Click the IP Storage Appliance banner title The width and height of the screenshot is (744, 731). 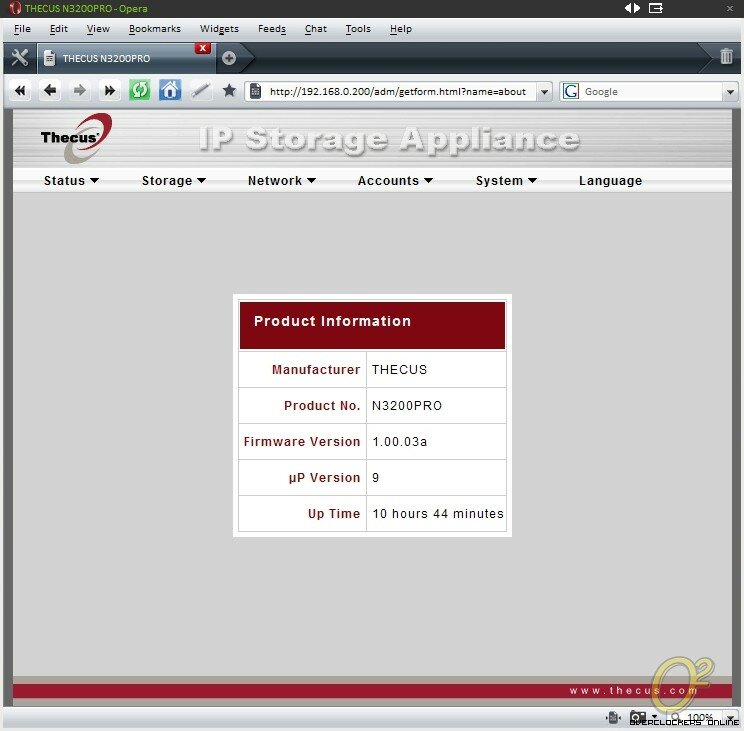point(389,139)
